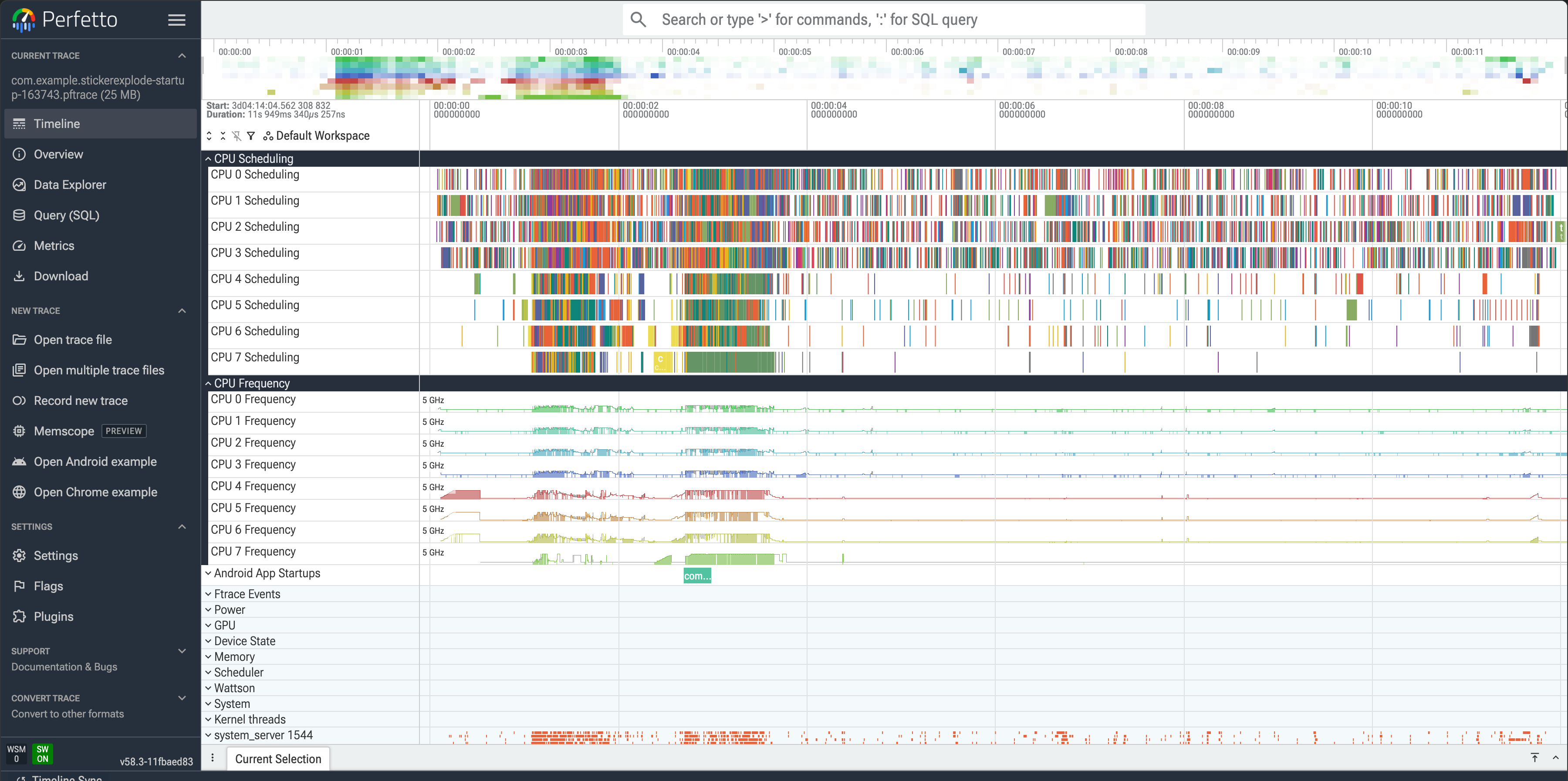Click the Android robot icon
The image size is (1568, 781).
(x=20, y=461)
